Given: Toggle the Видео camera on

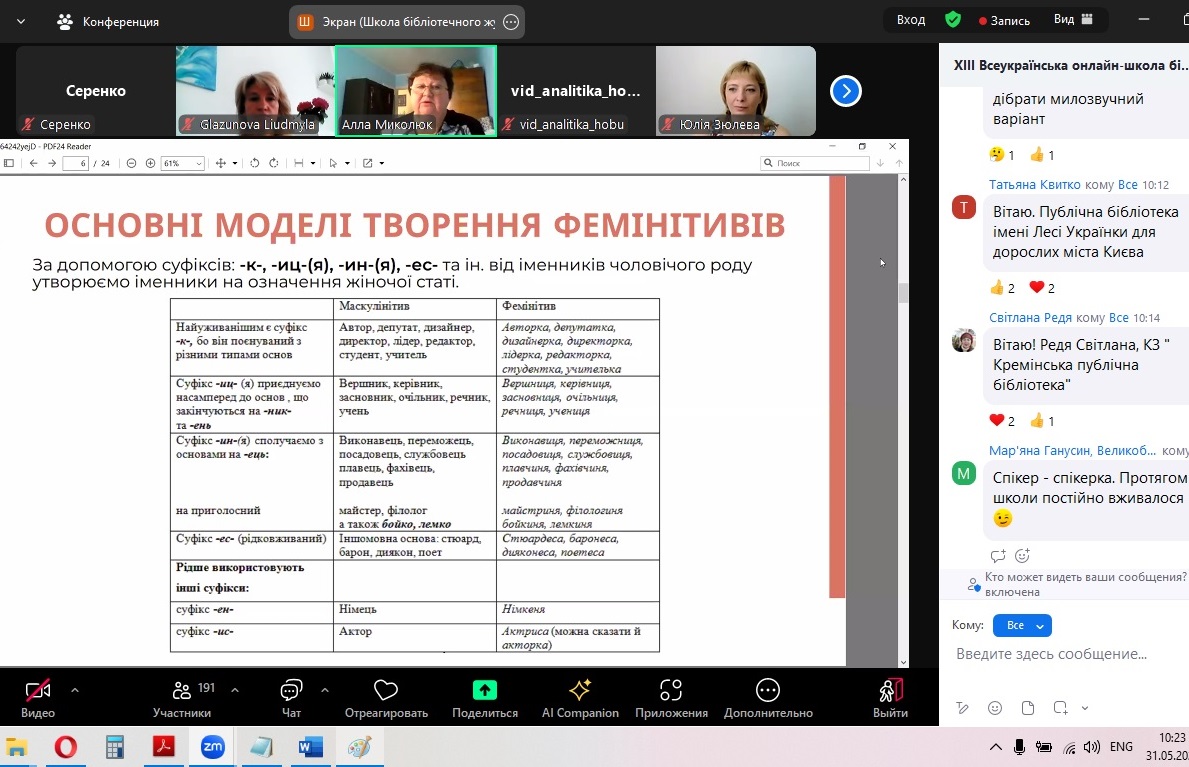Looking at the screenshot, I should [38, 690].
